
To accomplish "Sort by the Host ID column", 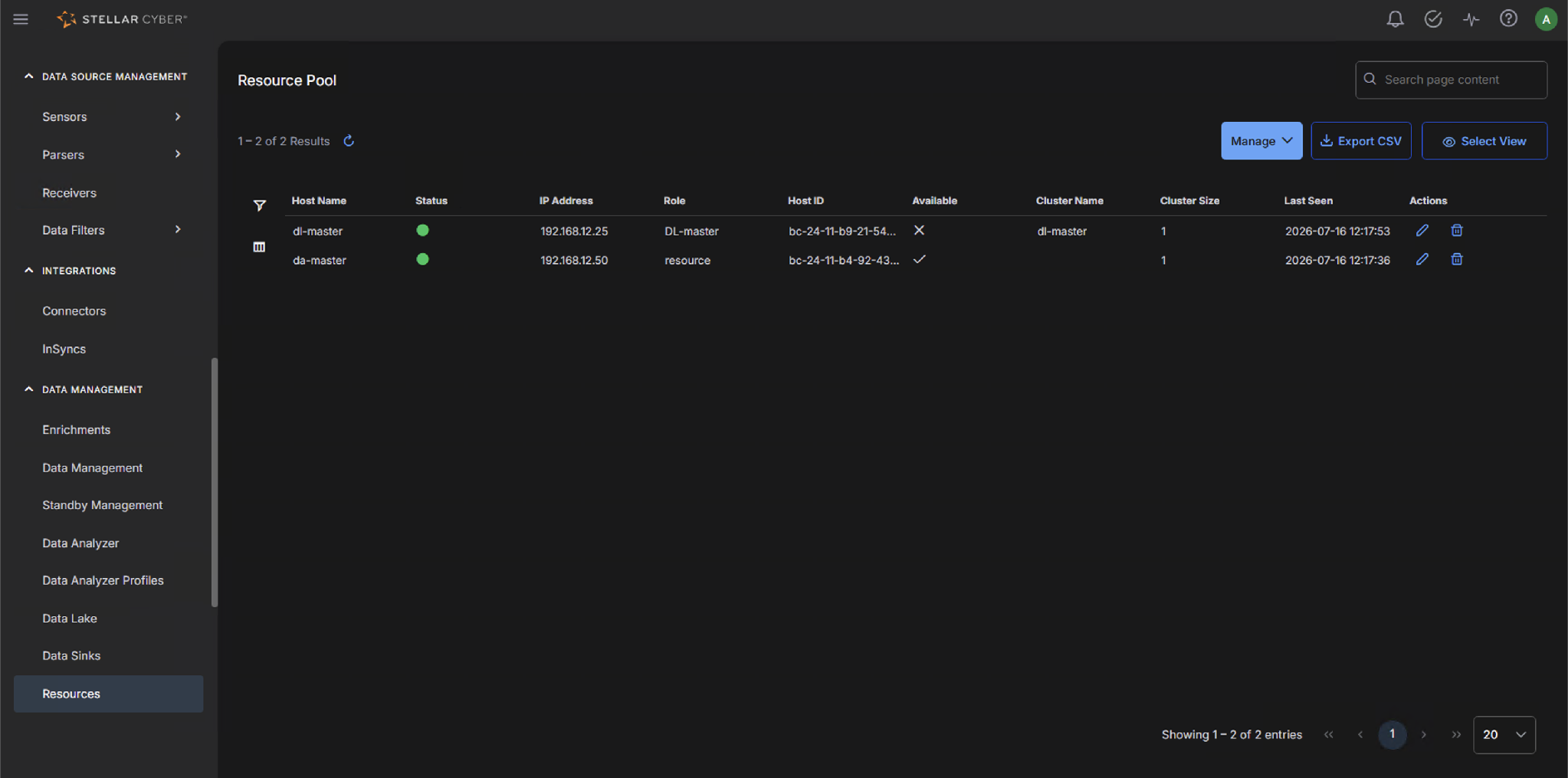I will [805, 201].
